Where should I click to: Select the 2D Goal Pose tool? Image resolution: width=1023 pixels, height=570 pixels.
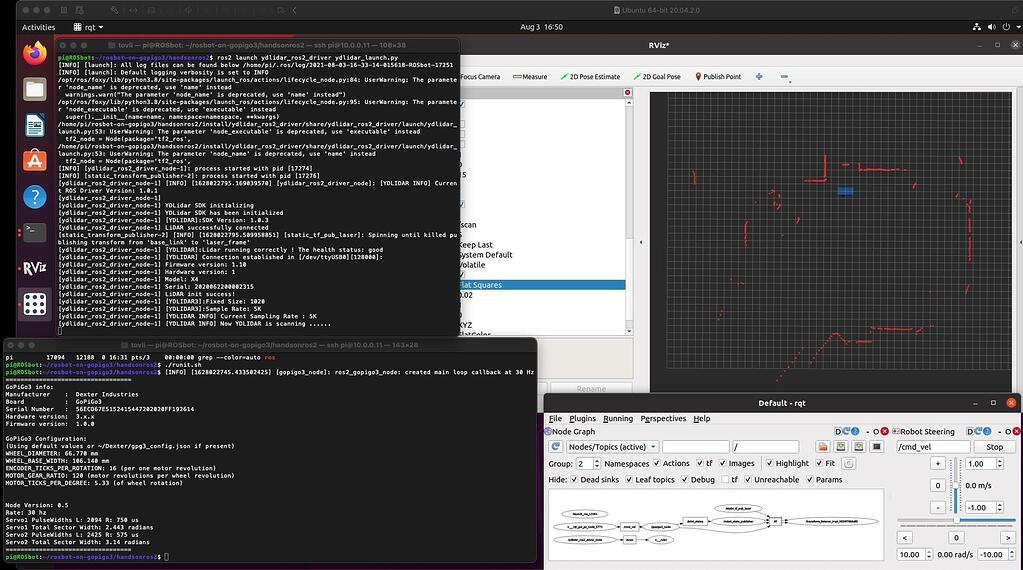tap(655, 76)
